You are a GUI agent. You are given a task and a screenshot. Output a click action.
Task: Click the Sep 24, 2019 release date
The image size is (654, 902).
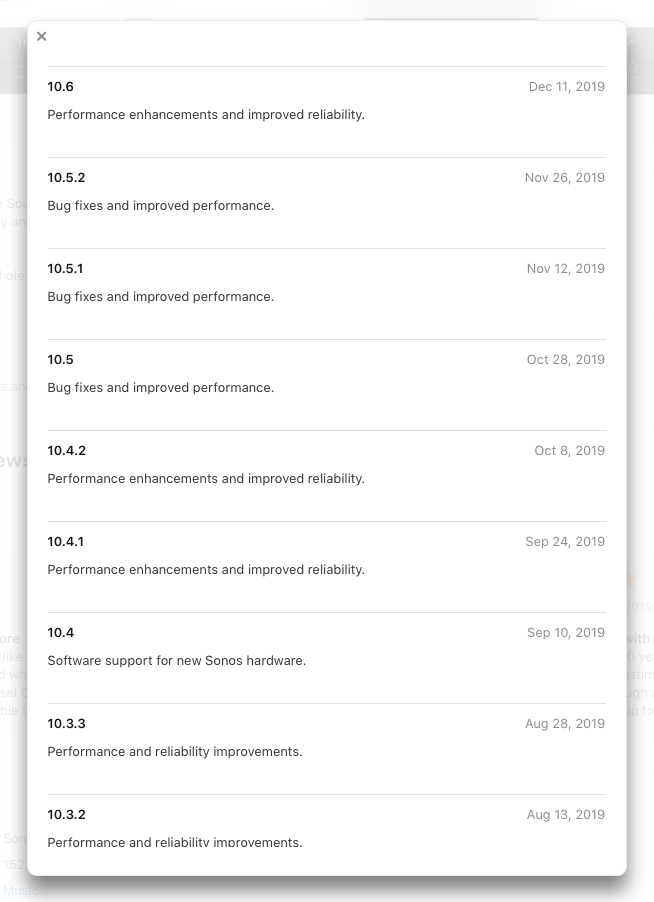565,541
